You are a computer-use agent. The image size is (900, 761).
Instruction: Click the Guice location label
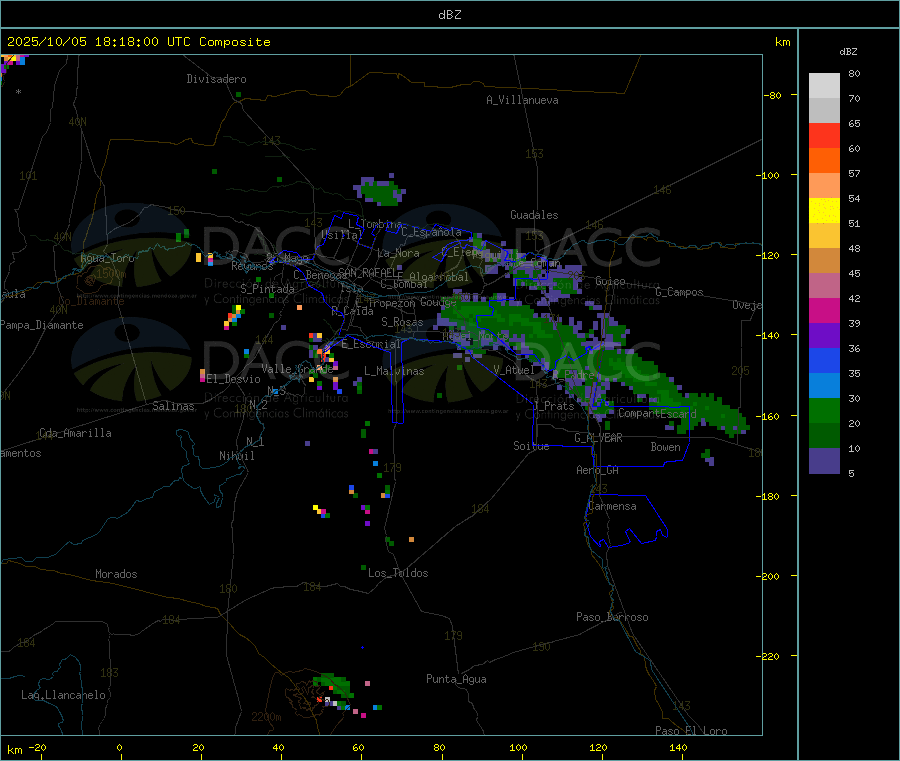point(610,281)
